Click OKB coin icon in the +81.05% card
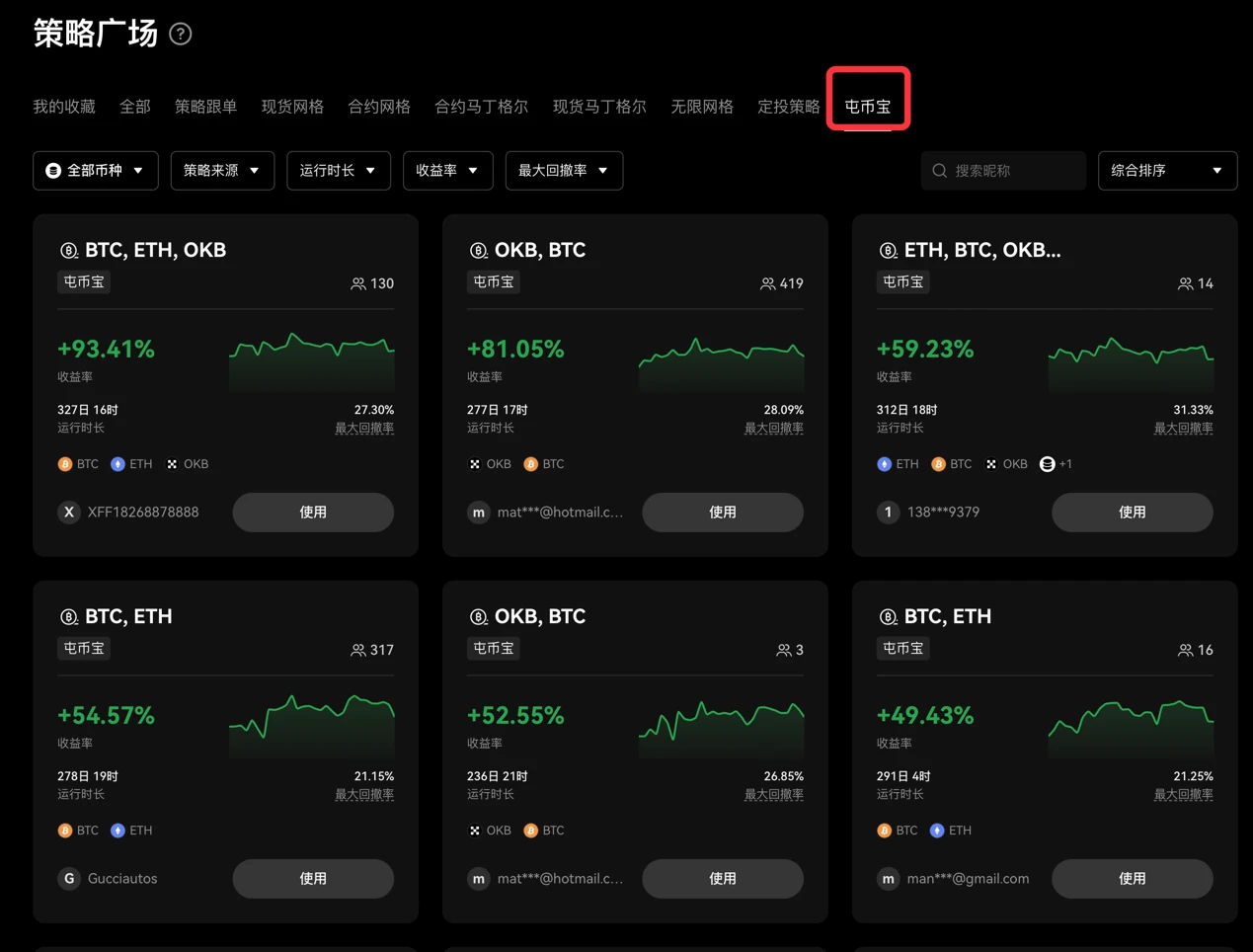 pyautogui.click(x=475, y=464)
